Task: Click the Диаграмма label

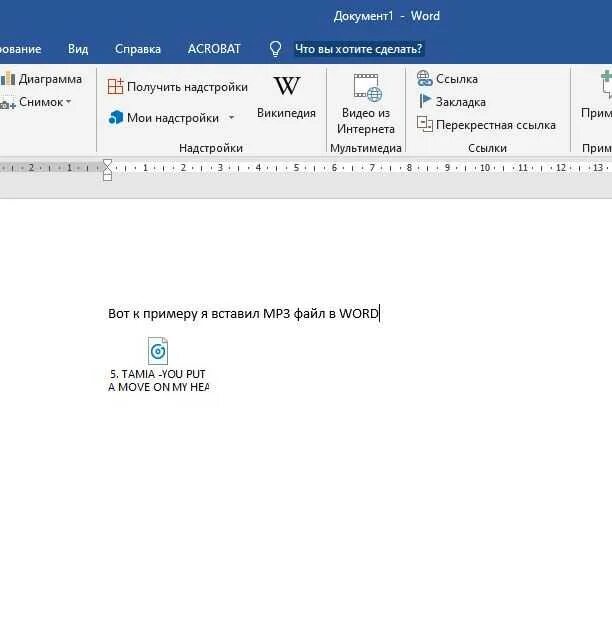Action: click(50, 79)
